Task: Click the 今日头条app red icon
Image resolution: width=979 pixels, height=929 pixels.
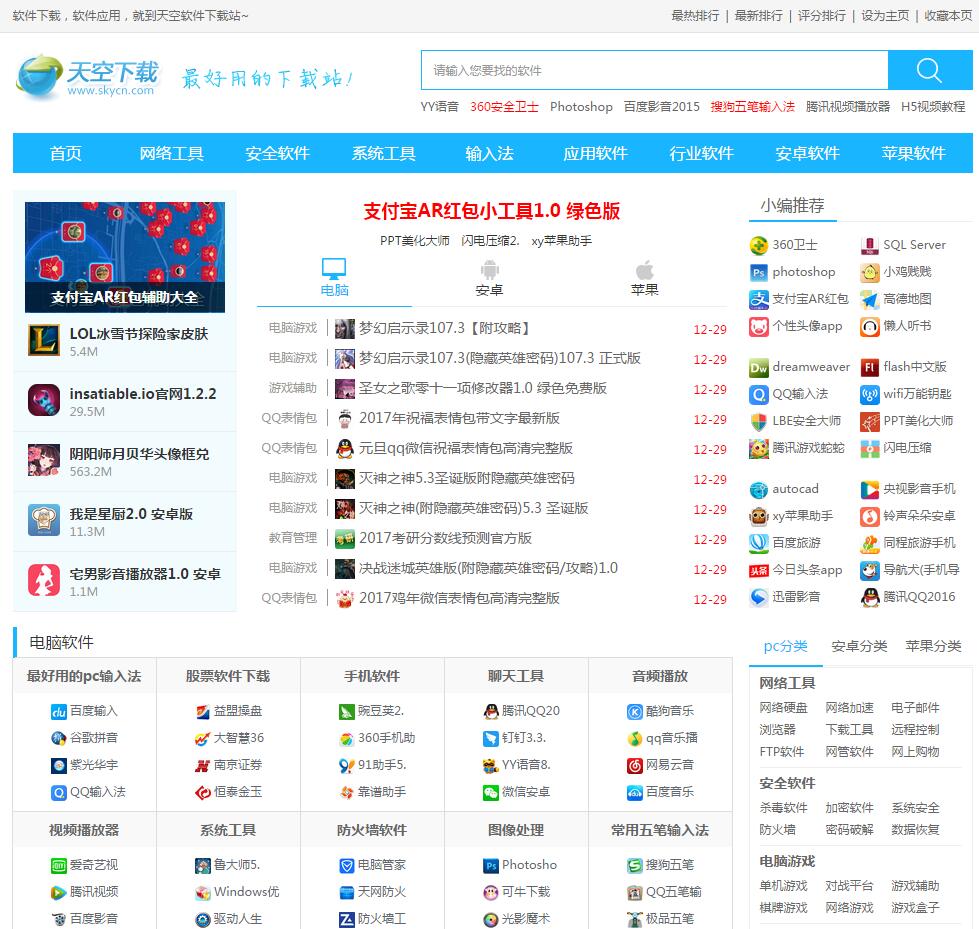Action: pos(759,571)
